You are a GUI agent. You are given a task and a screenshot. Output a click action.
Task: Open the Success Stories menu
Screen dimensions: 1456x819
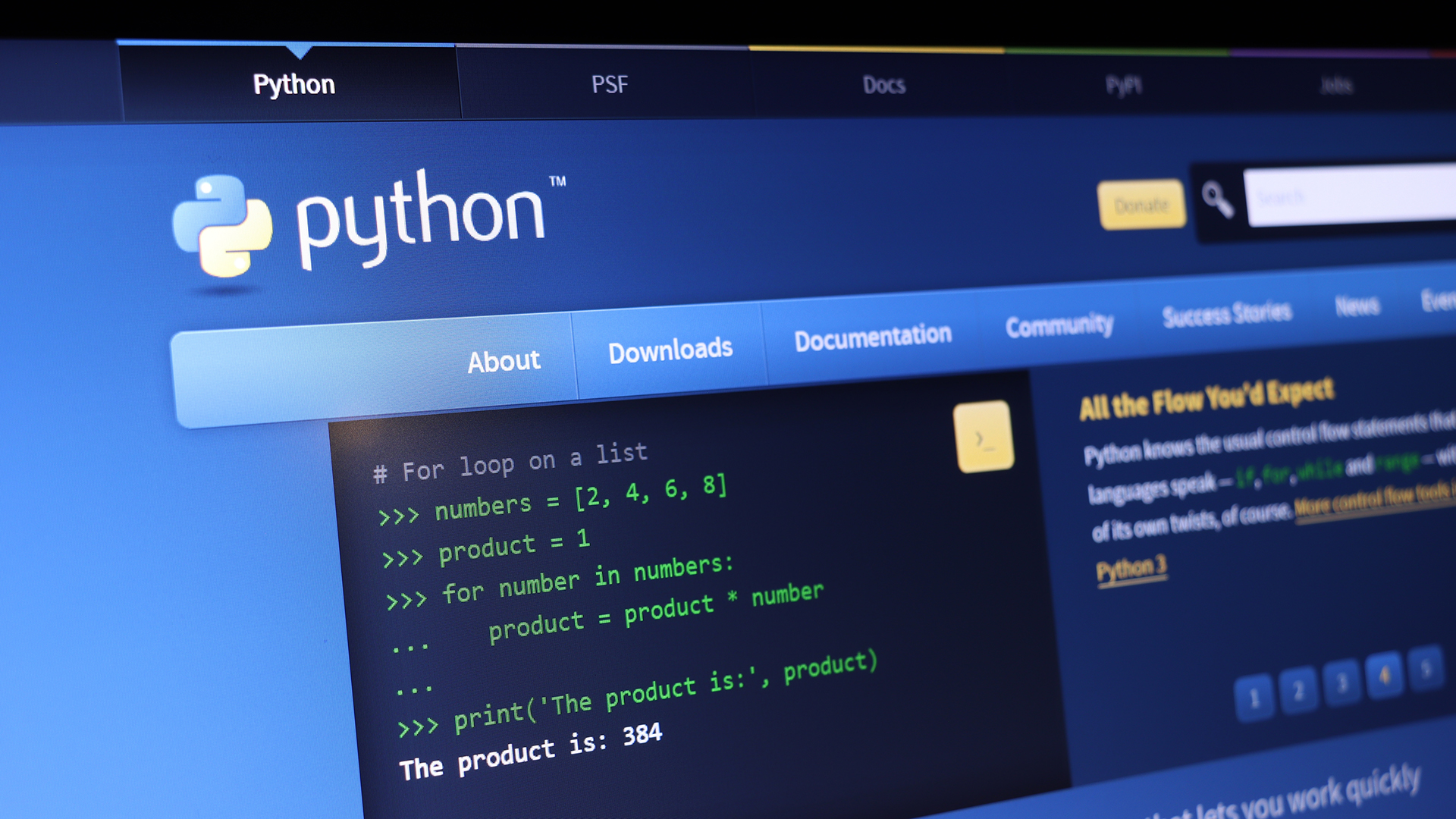tap(1227, 314)
